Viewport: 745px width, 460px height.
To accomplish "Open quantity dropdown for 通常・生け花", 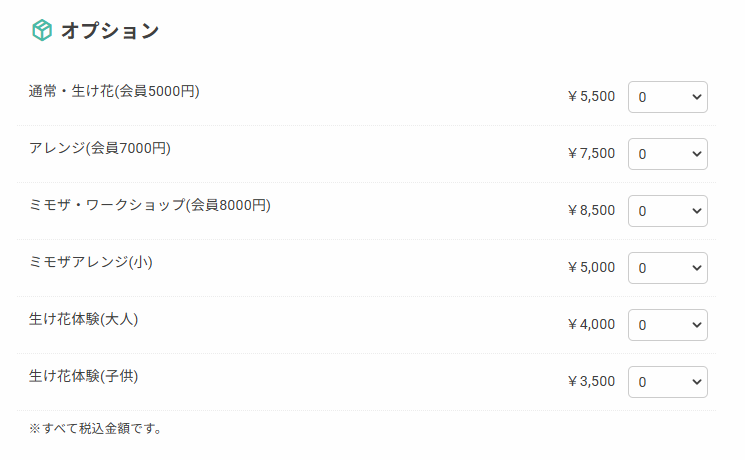I will point(667,97).
